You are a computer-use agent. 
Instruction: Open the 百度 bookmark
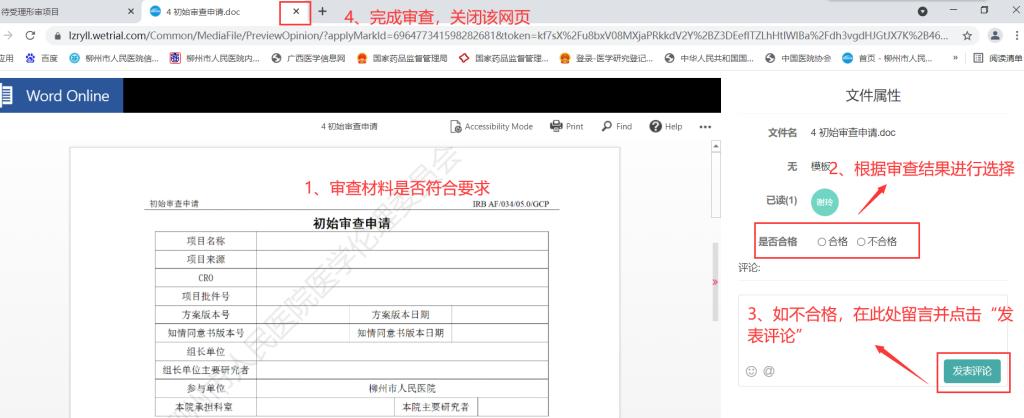pos(41,58)
